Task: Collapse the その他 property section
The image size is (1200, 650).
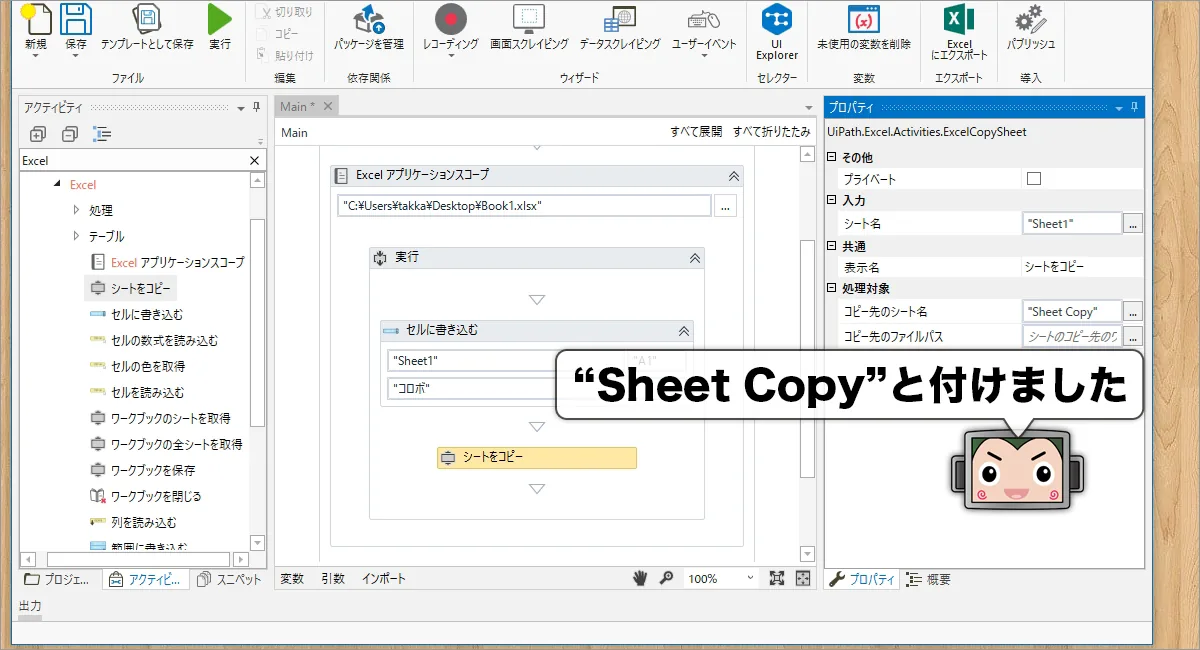Action: [x=832, y=157]
